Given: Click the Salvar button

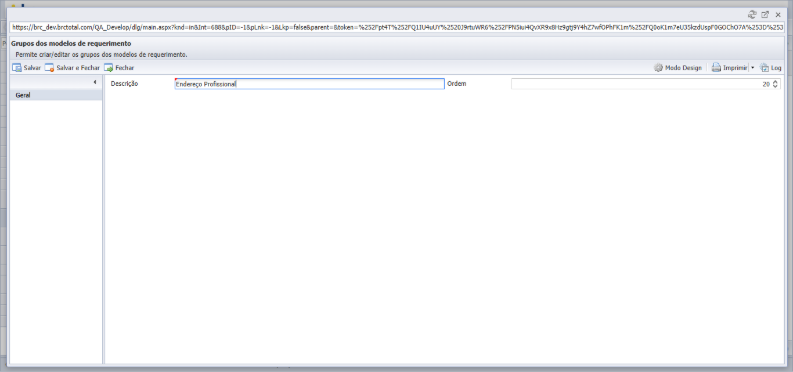Looking at the screenshot, I should tap(26, 68).
